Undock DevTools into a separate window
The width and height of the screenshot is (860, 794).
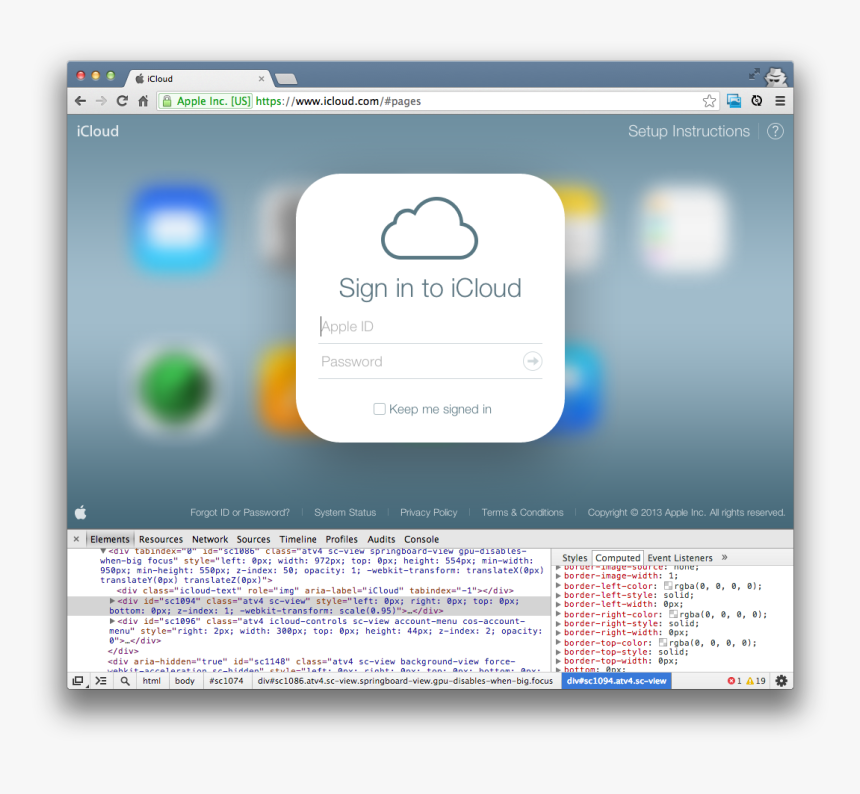[x=78, y=681]
